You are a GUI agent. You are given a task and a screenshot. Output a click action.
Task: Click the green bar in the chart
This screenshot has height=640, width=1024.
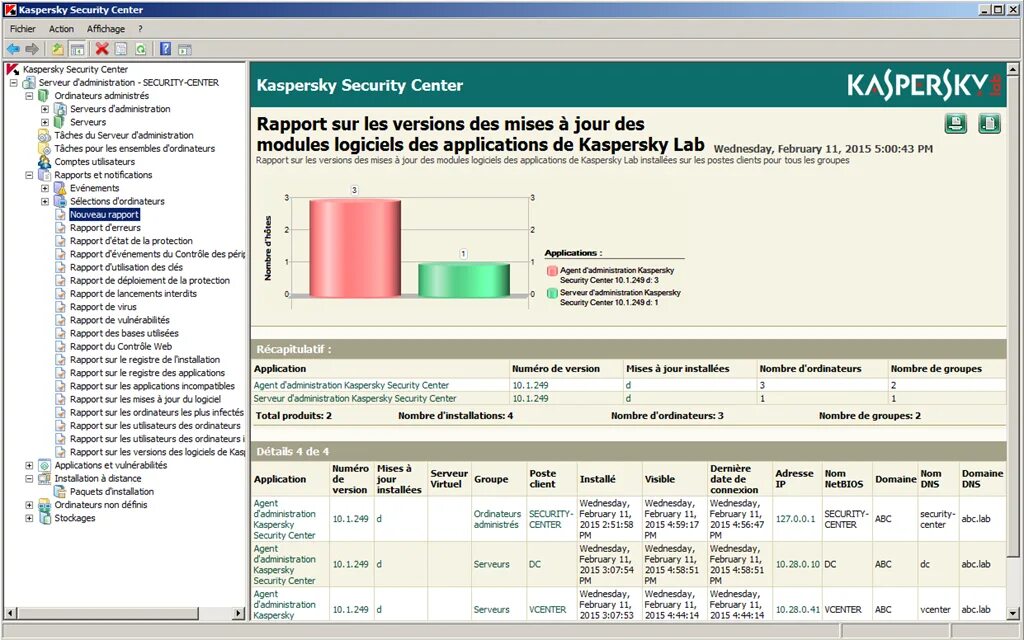464,280
